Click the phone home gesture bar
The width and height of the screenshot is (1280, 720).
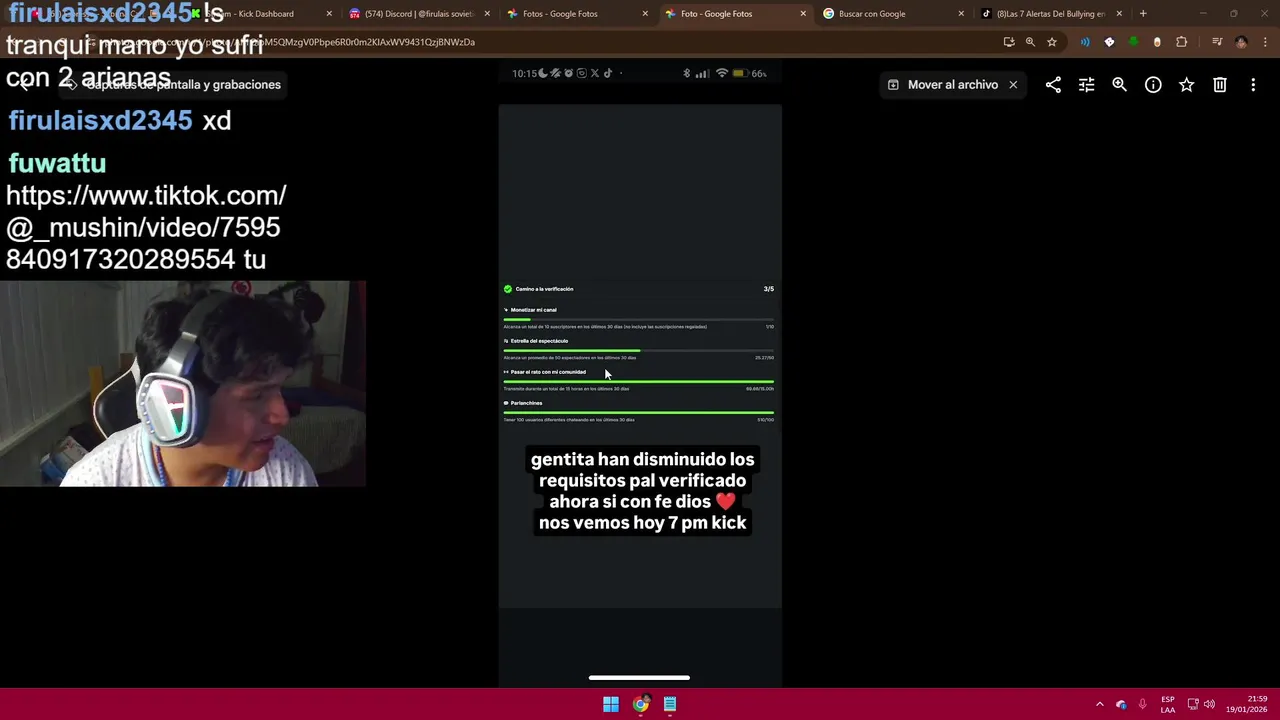coord(639,678)
